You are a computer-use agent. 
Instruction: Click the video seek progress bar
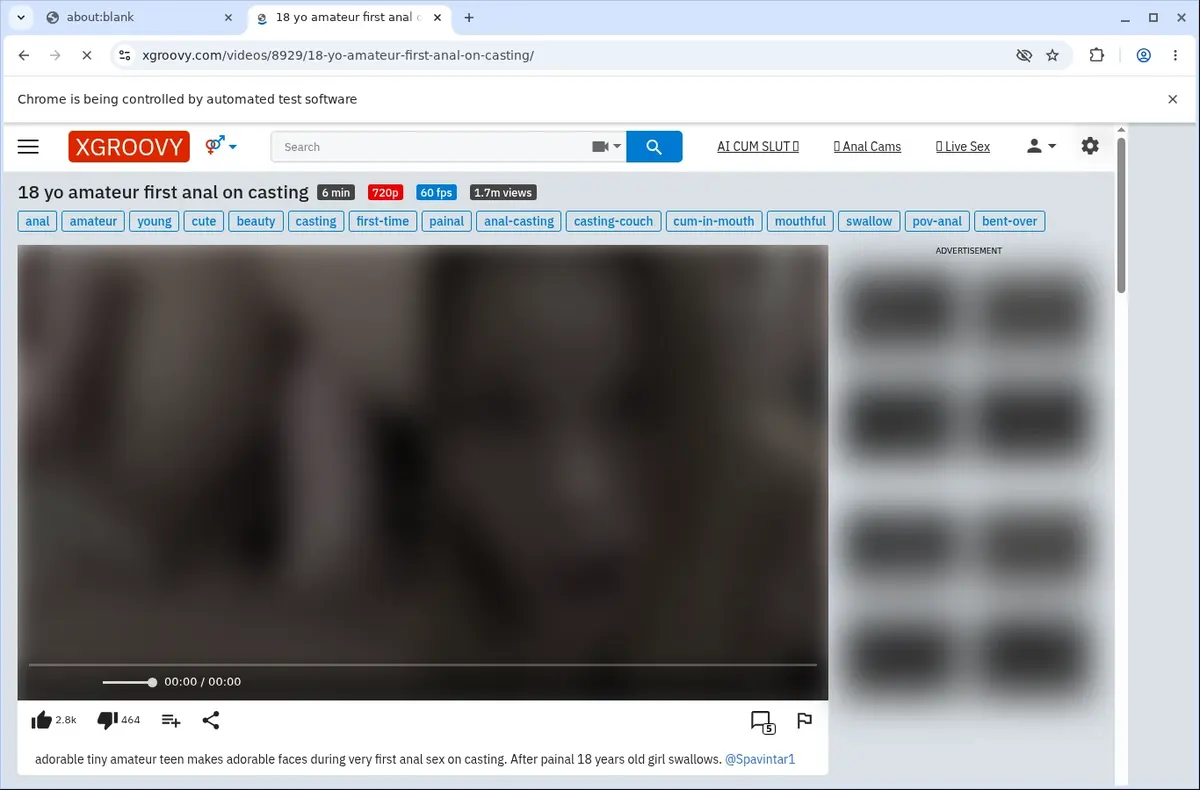422,664
